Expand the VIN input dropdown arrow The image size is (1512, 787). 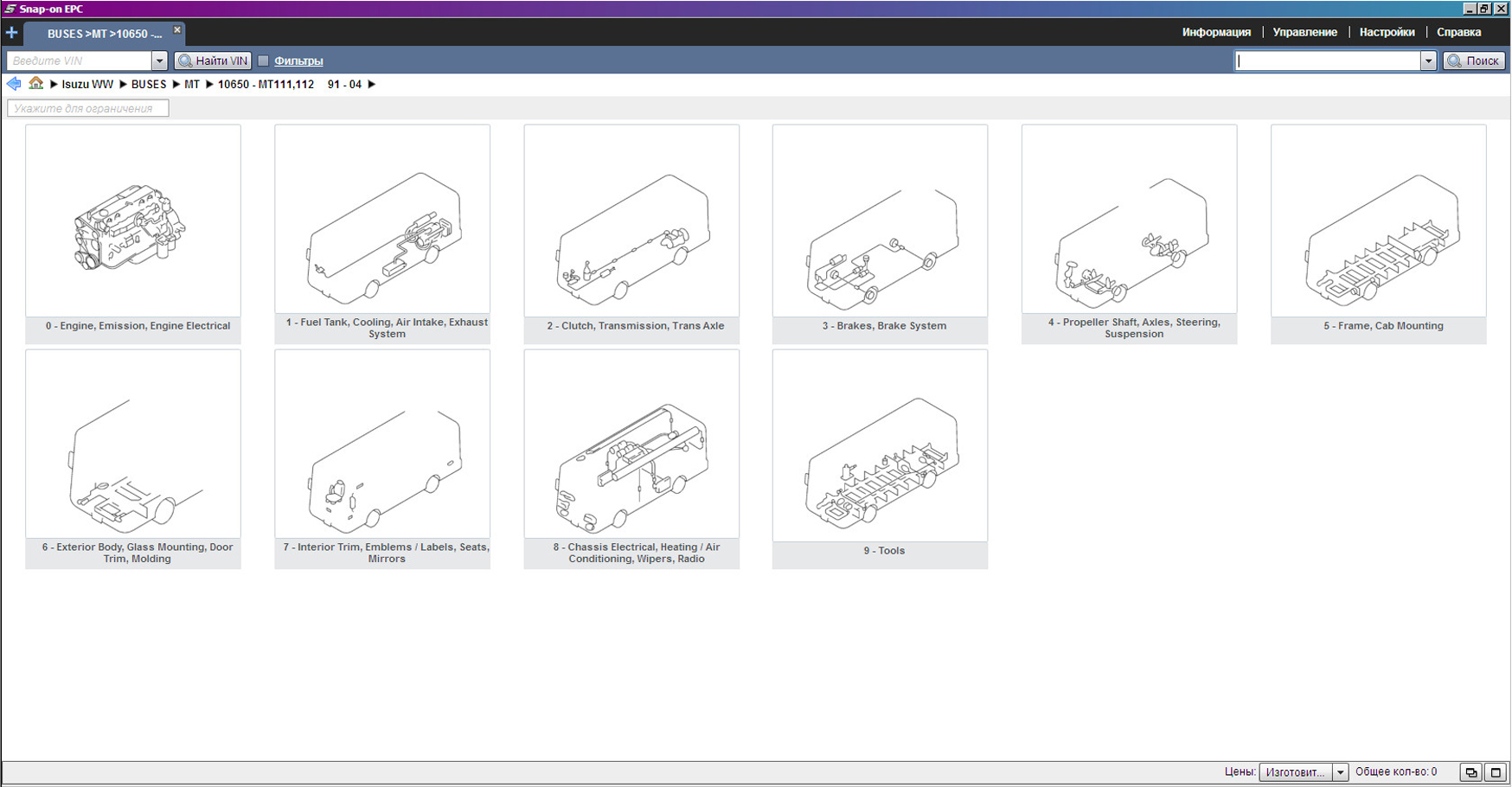[x=159, y=61]
